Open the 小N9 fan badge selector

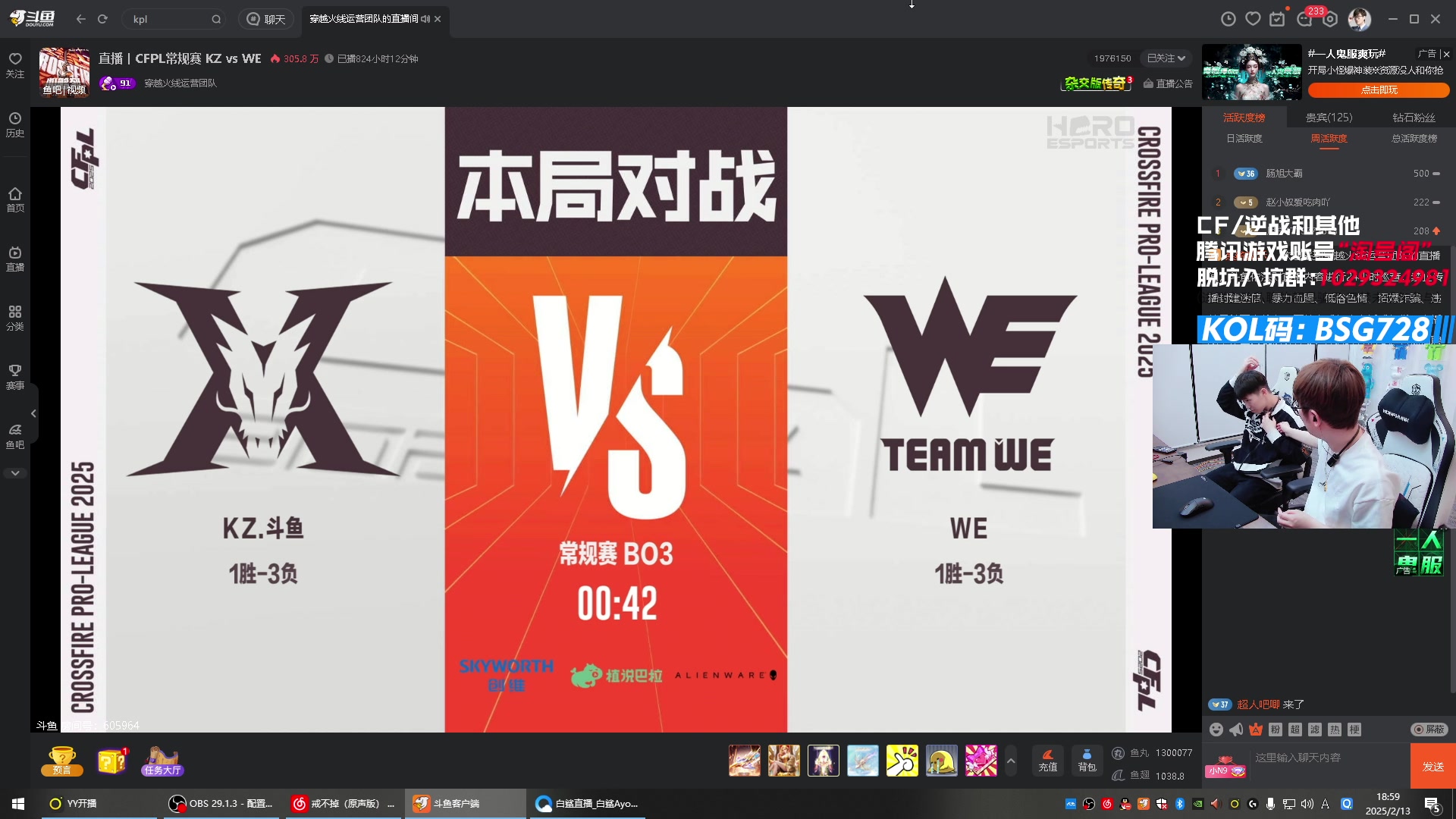[1226, 769]
